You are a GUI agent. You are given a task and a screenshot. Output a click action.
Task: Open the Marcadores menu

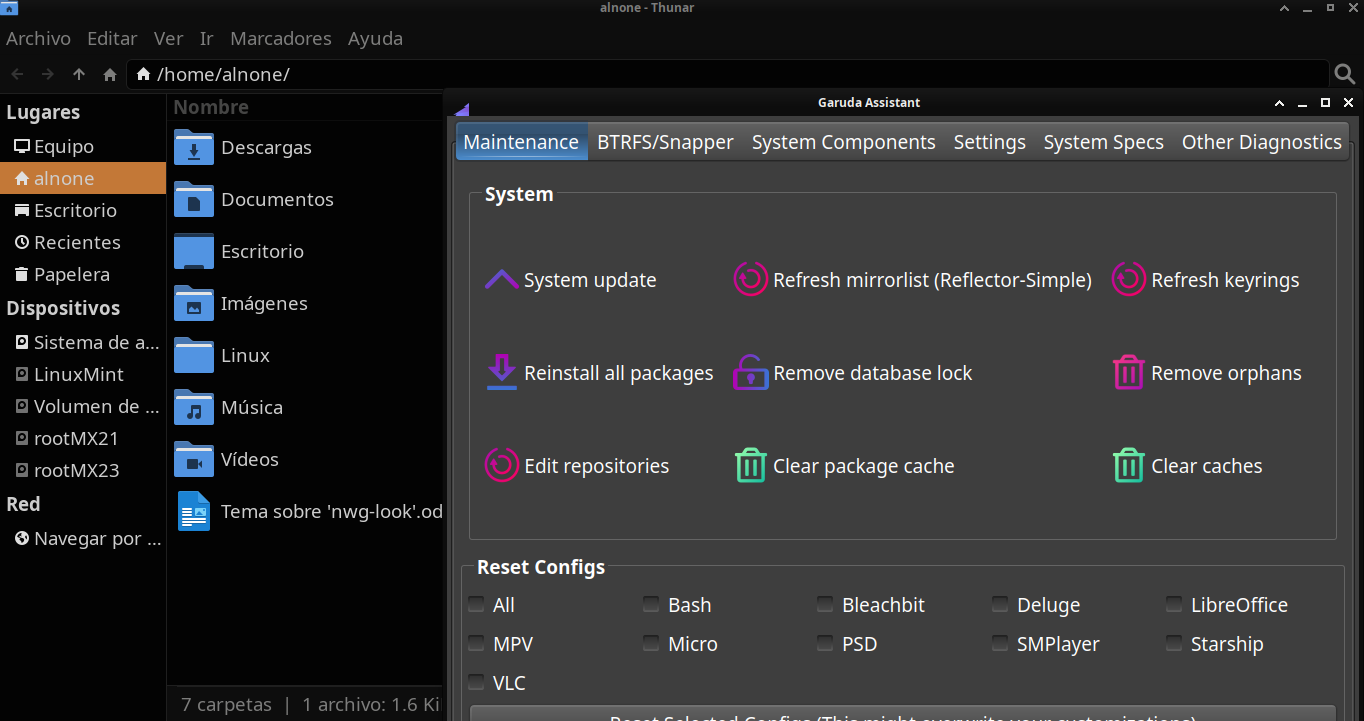pos(280,39)
